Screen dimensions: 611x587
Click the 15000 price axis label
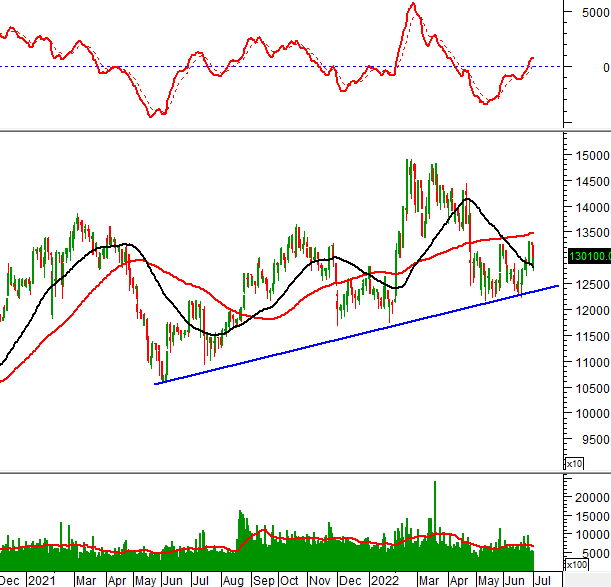click(589, 156)
